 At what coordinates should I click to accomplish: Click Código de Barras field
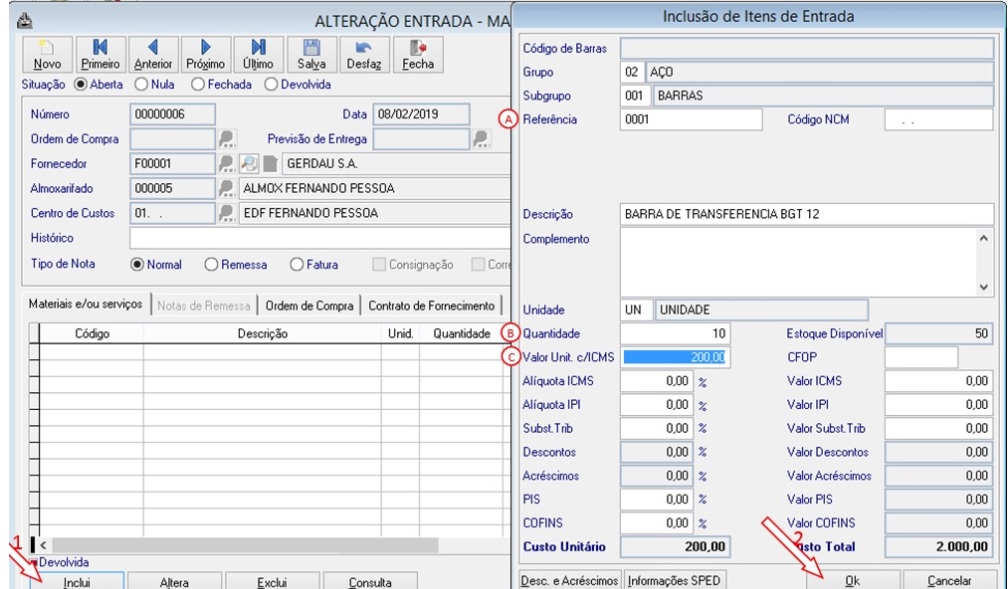tap(807, 48)
